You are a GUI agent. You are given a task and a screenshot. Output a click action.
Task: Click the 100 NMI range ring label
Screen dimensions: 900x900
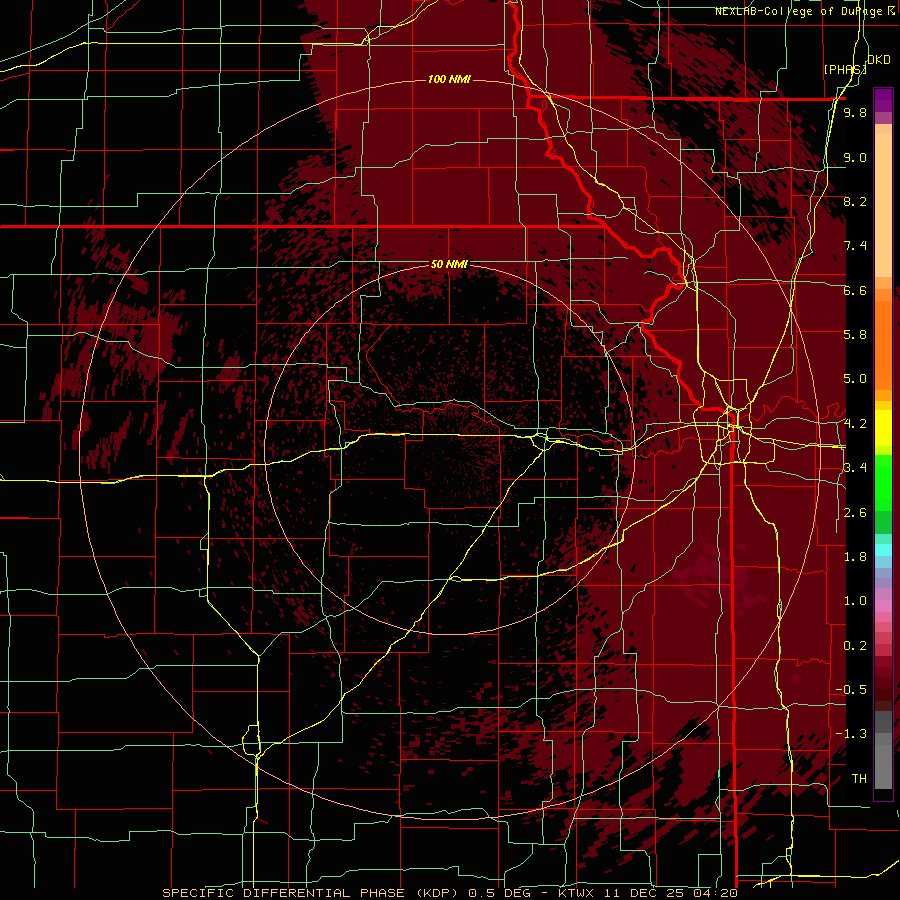[449, 79]
